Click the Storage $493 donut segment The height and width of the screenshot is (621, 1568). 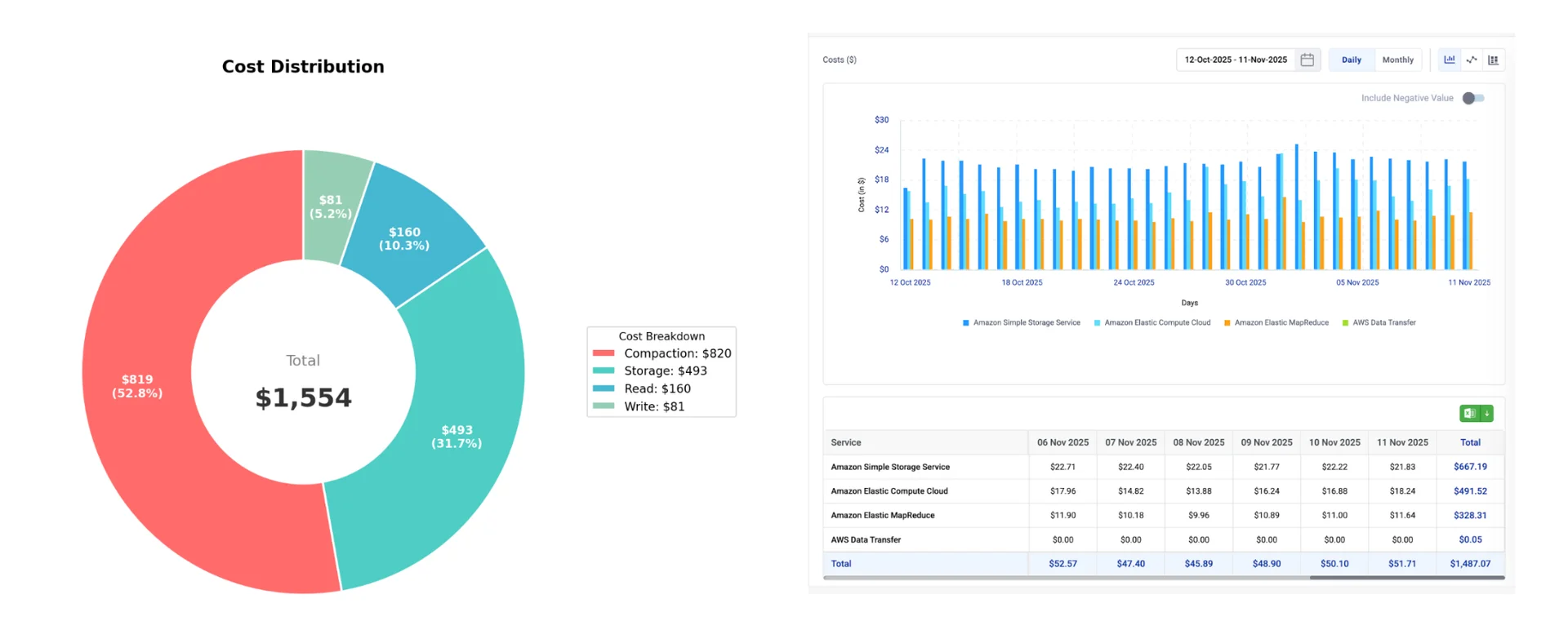pos(457,436)
